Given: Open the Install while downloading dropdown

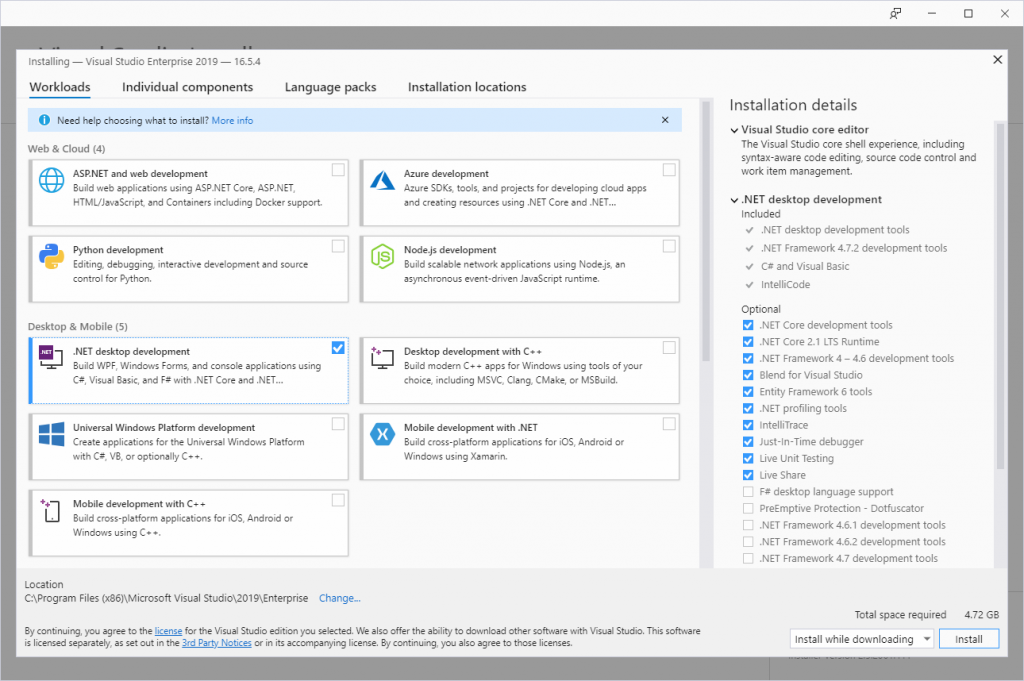Looking at the screenshot, I should pos(861,639).
